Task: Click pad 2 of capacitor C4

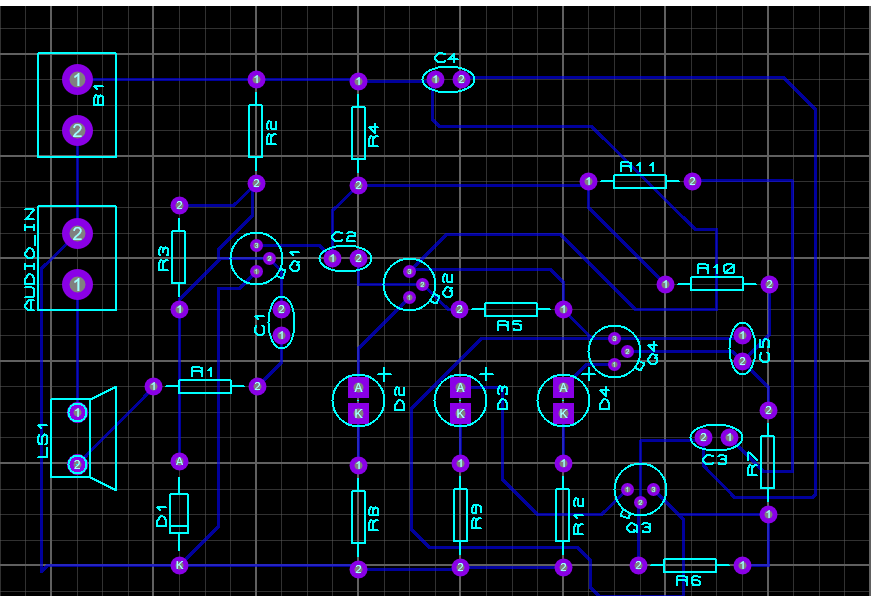Action: [461, 79]
